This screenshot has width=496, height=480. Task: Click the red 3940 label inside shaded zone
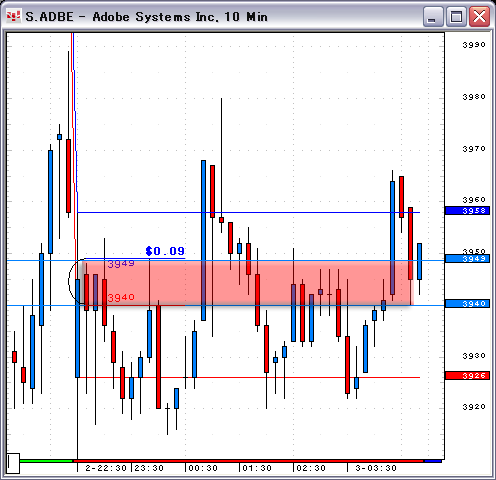[x=121, y=297]
